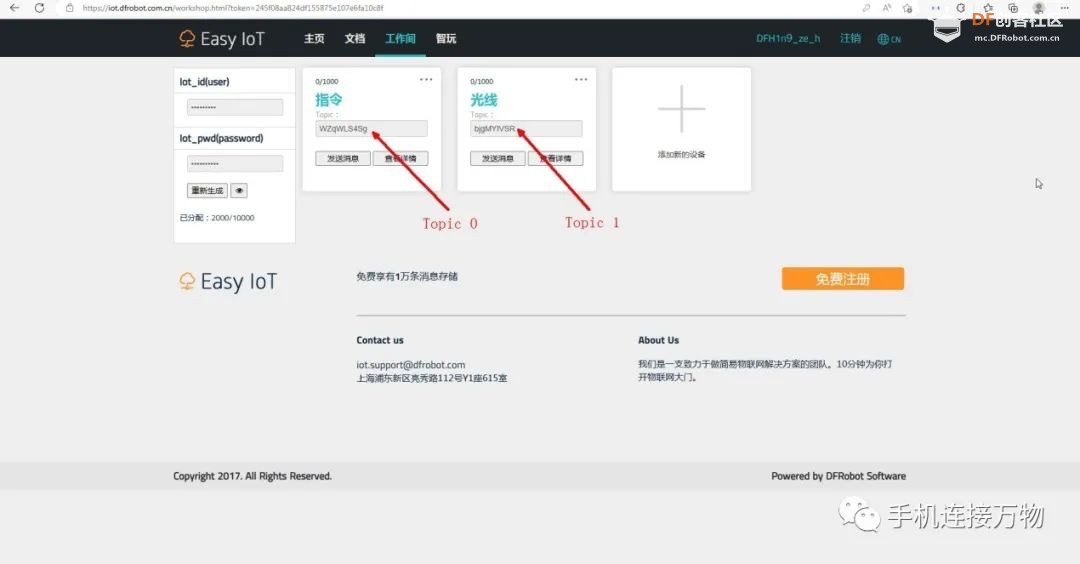
Task: Open three-dot menu on 光线 card
Action: (x=581, y=80)
